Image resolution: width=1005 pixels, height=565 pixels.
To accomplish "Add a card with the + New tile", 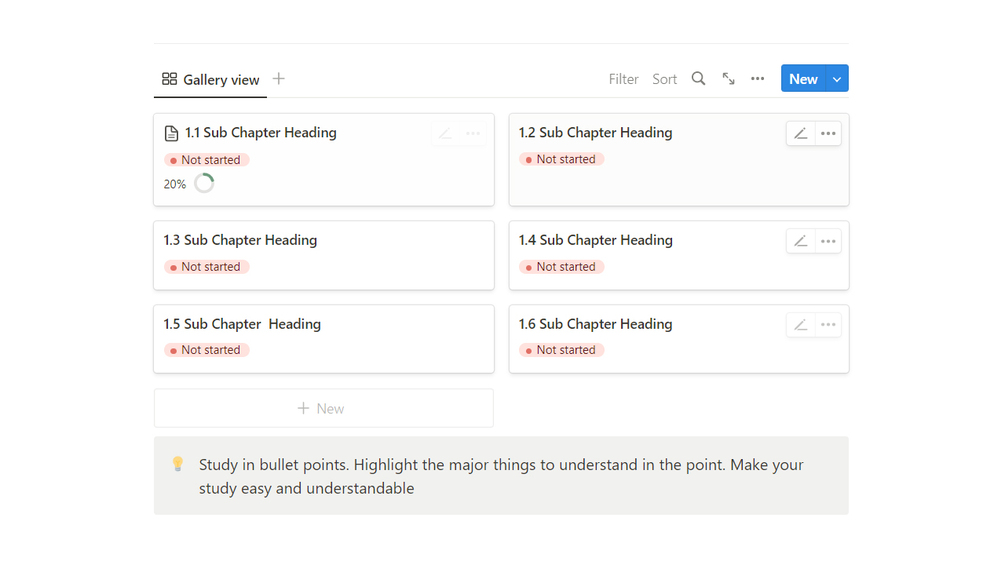I will (x=323, y=408).
